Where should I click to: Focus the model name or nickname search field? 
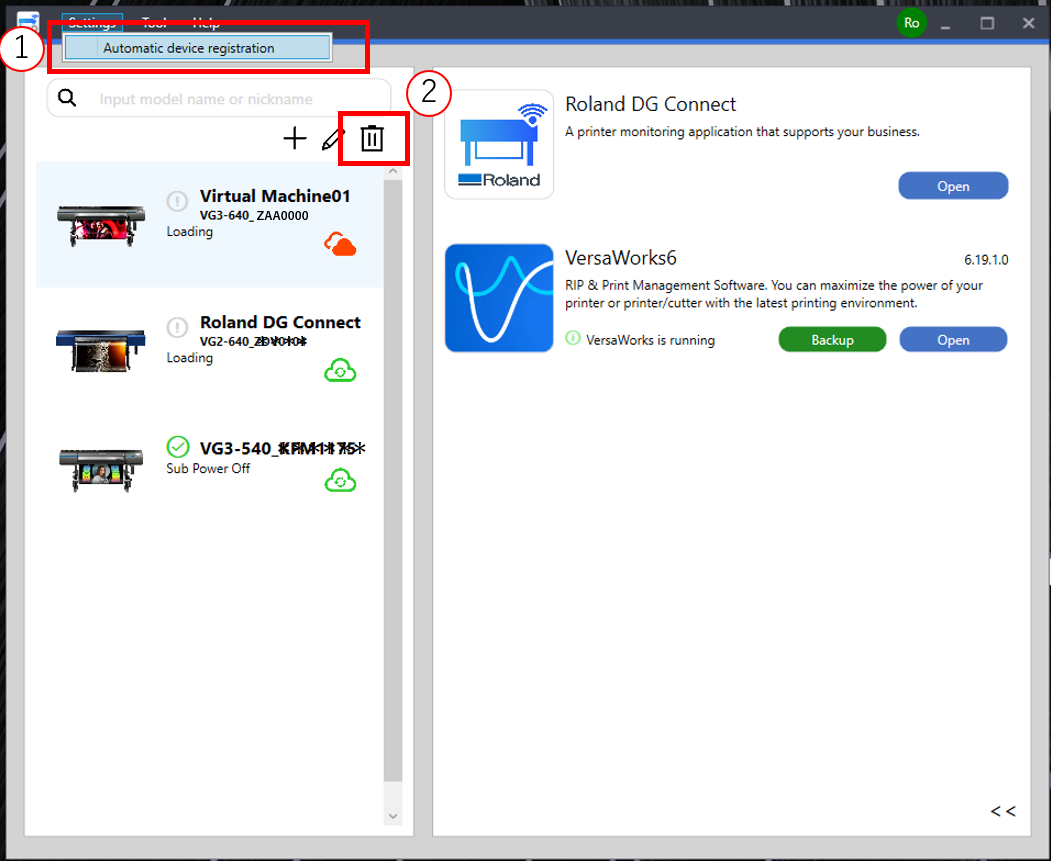[219, 98]
